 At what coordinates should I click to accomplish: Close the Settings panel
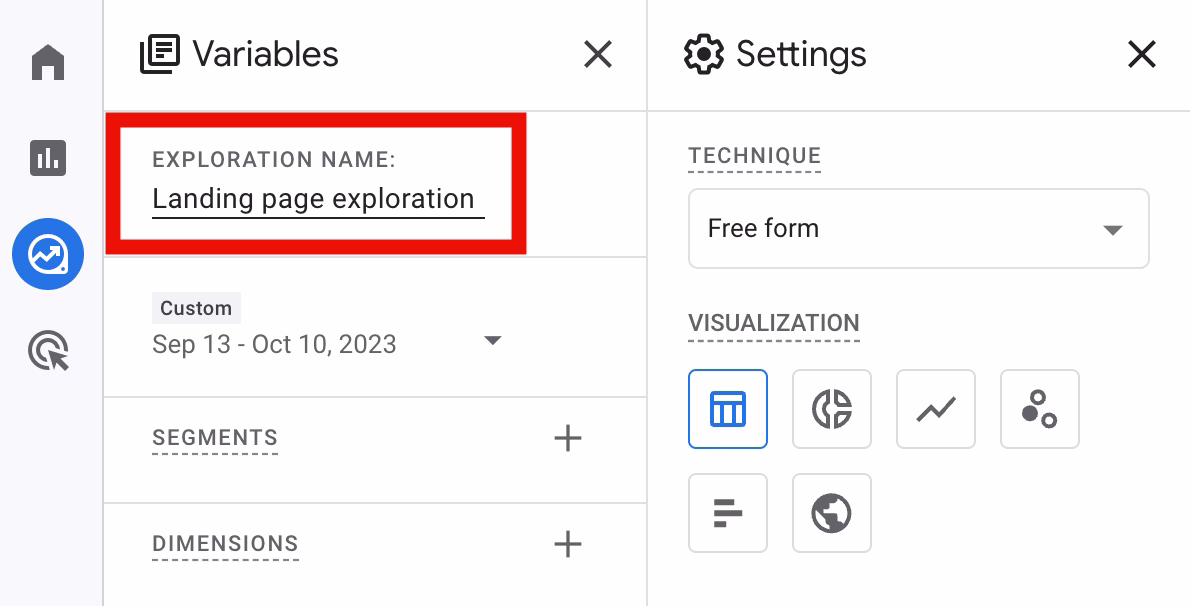pyautogui.click(x=1141, y=55)
